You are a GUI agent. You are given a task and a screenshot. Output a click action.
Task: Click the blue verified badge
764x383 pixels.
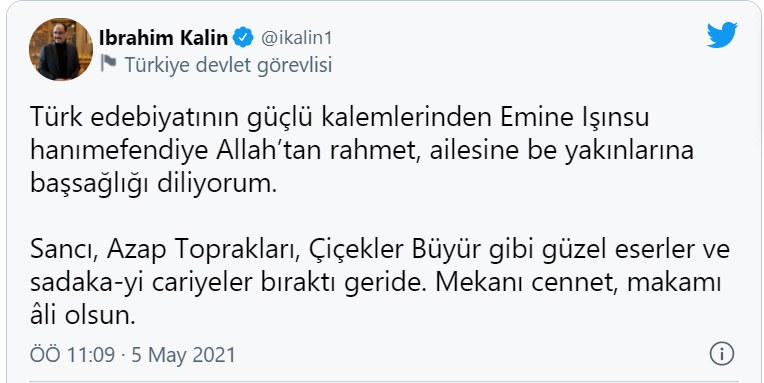pos(243,38)
